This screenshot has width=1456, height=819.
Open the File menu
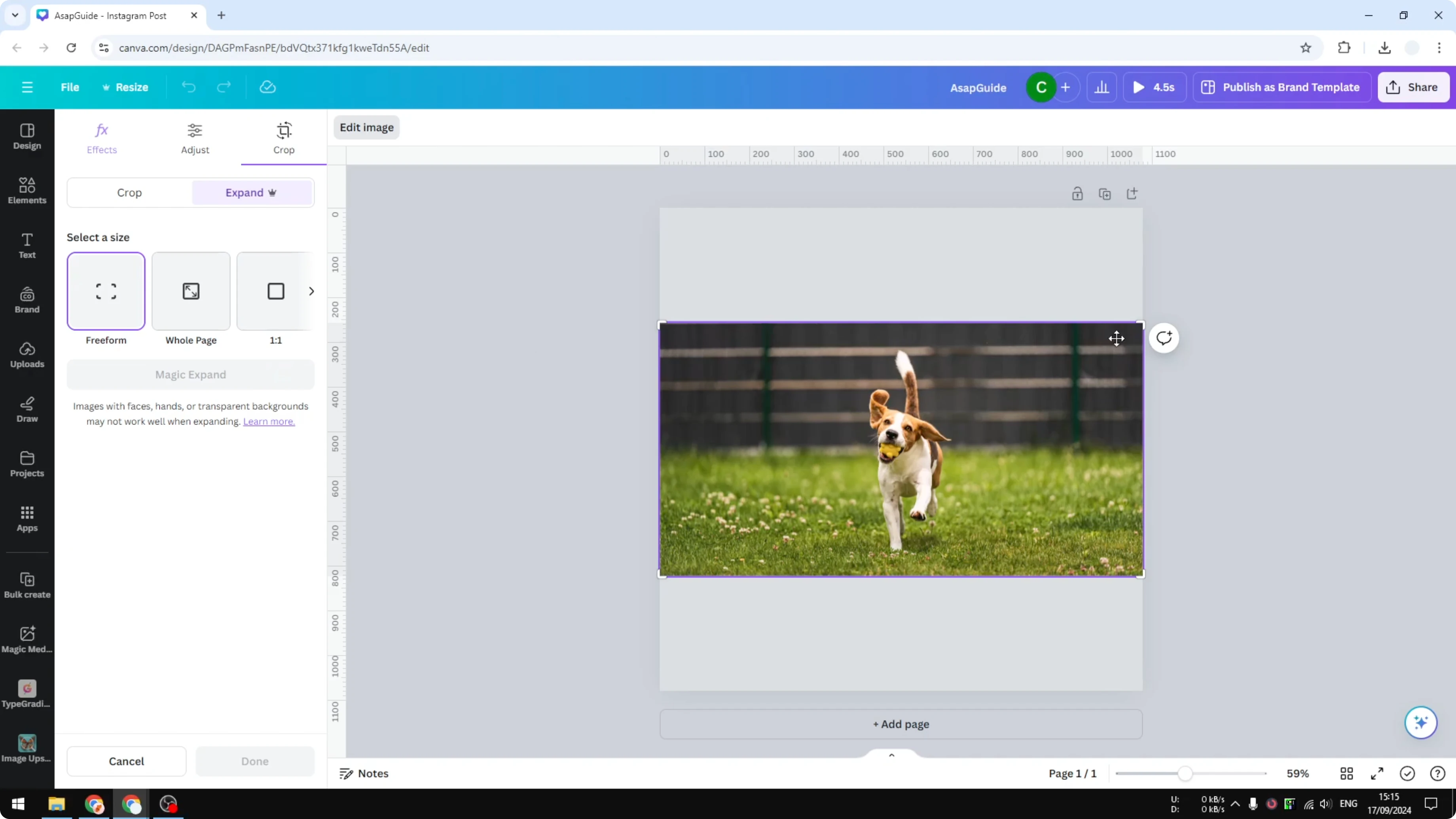[70, 87]
